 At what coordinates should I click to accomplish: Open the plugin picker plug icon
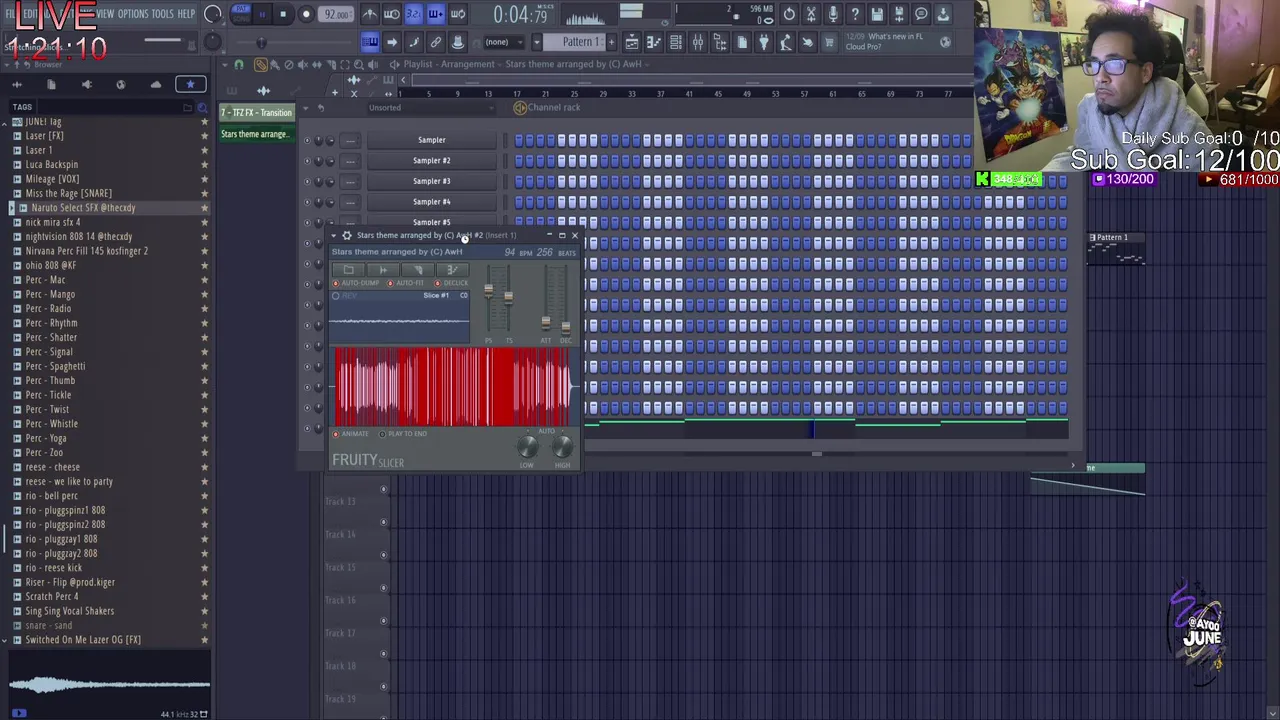[764, 42]
